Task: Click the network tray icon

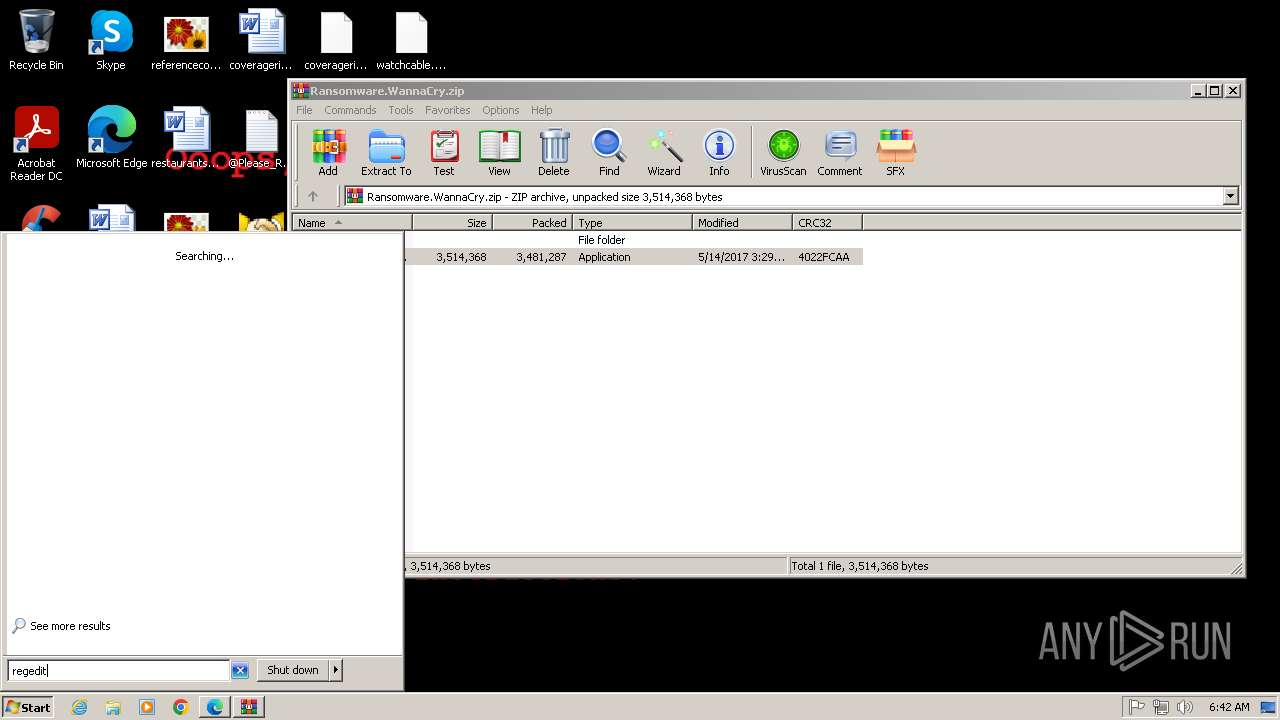Action: [1161, 707]
